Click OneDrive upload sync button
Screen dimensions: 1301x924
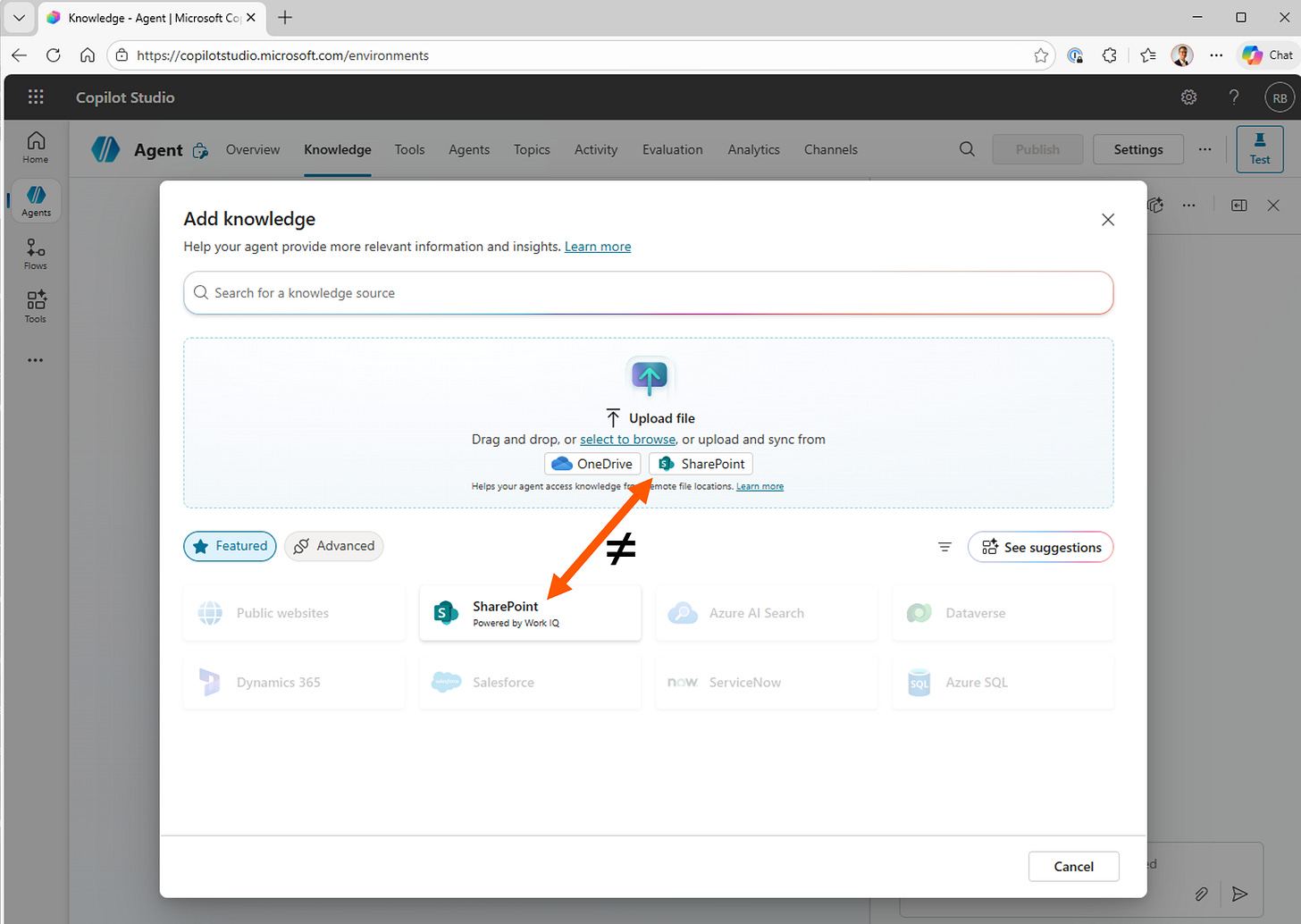click(592, 464)
